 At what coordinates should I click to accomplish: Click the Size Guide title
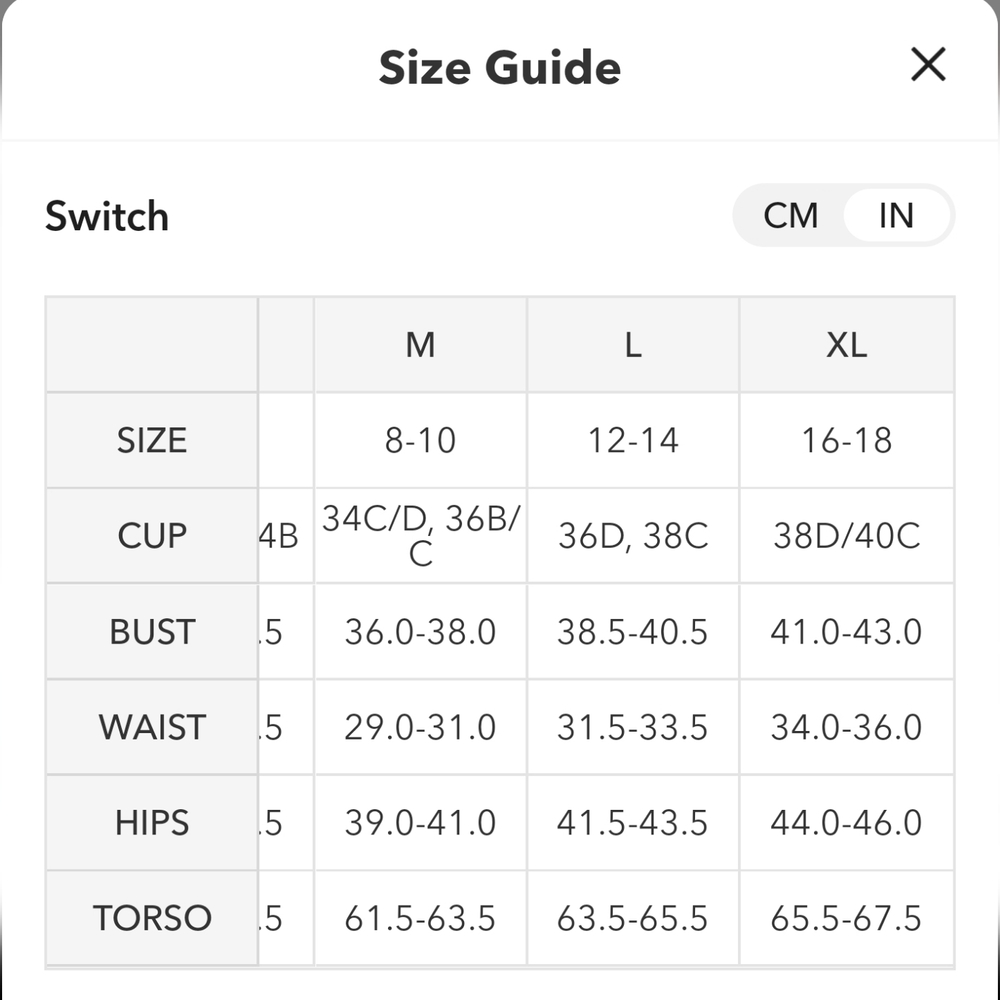click(x=499, y=68)
